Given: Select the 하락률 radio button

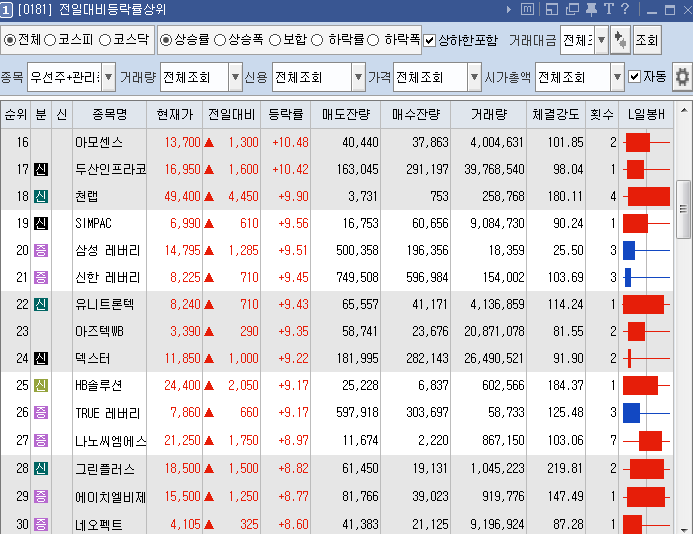Looking at the screenshot, I should (317, 40).
